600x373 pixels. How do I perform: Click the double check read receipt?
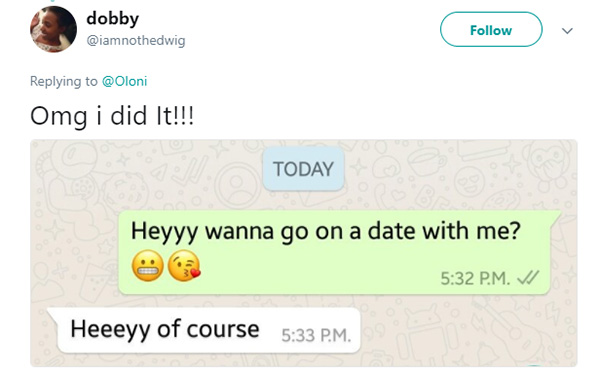pyautogui.click(x=528, y=277)
